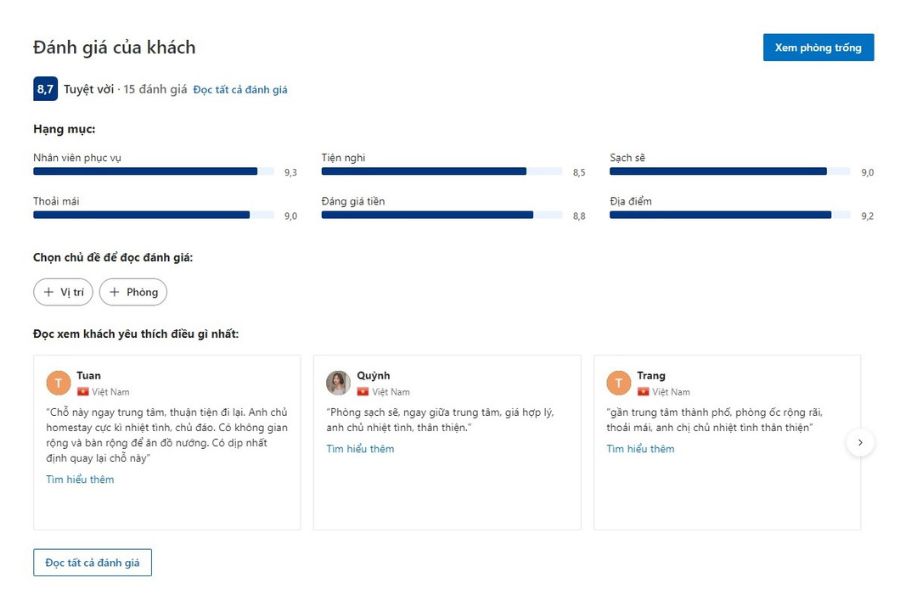Toggle the Vị trí topic filter
Image resolution: width=900 pixels, height=600 pixels.
[x=63, y=292]
